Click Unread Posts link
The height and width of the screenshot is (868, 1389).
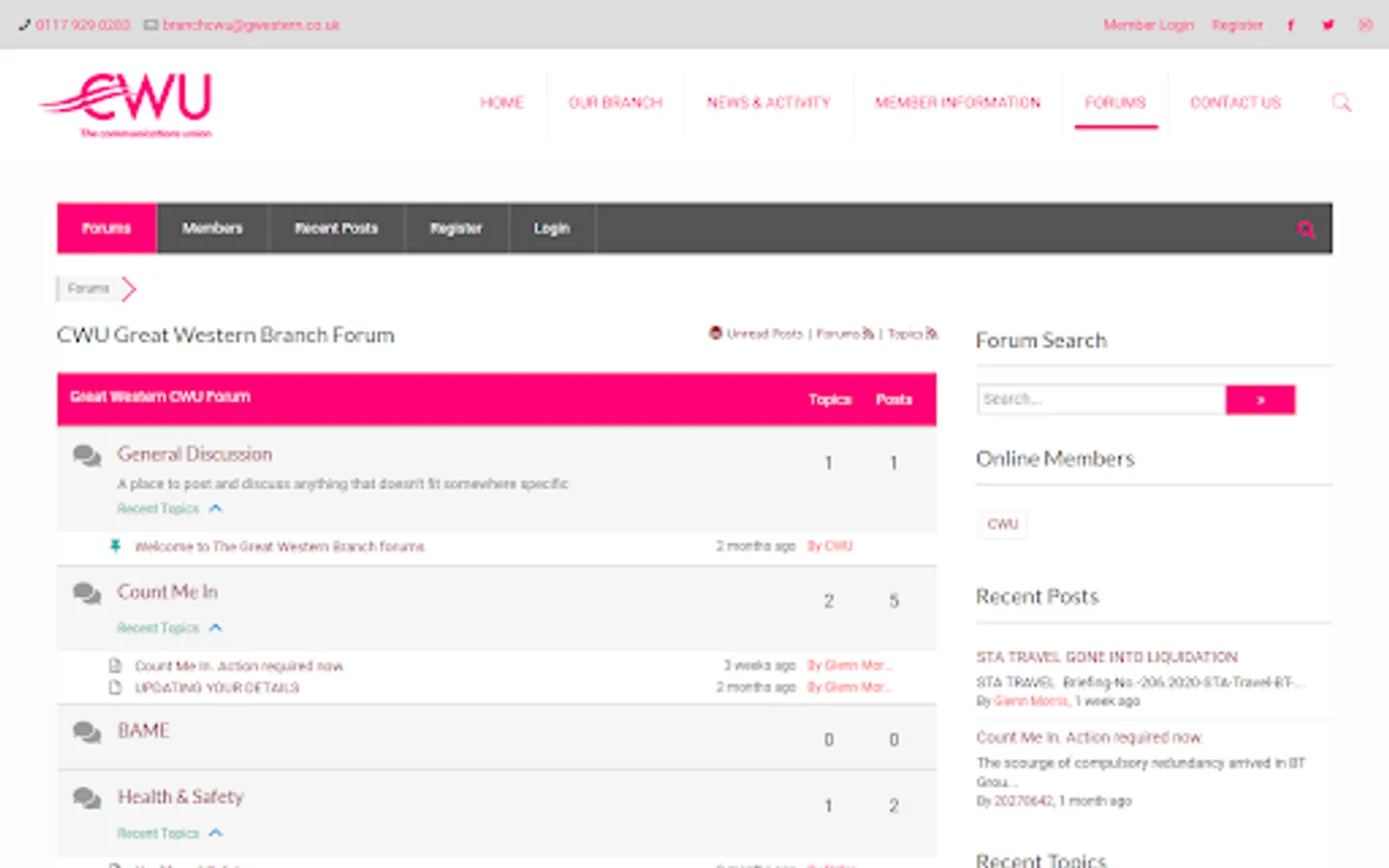(764, 334)
